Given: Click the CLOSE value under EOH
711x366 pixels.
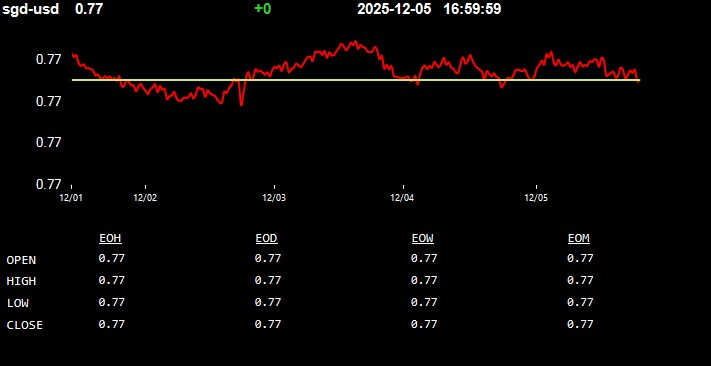Looking at the screenshot, I should tap(112, 324).
